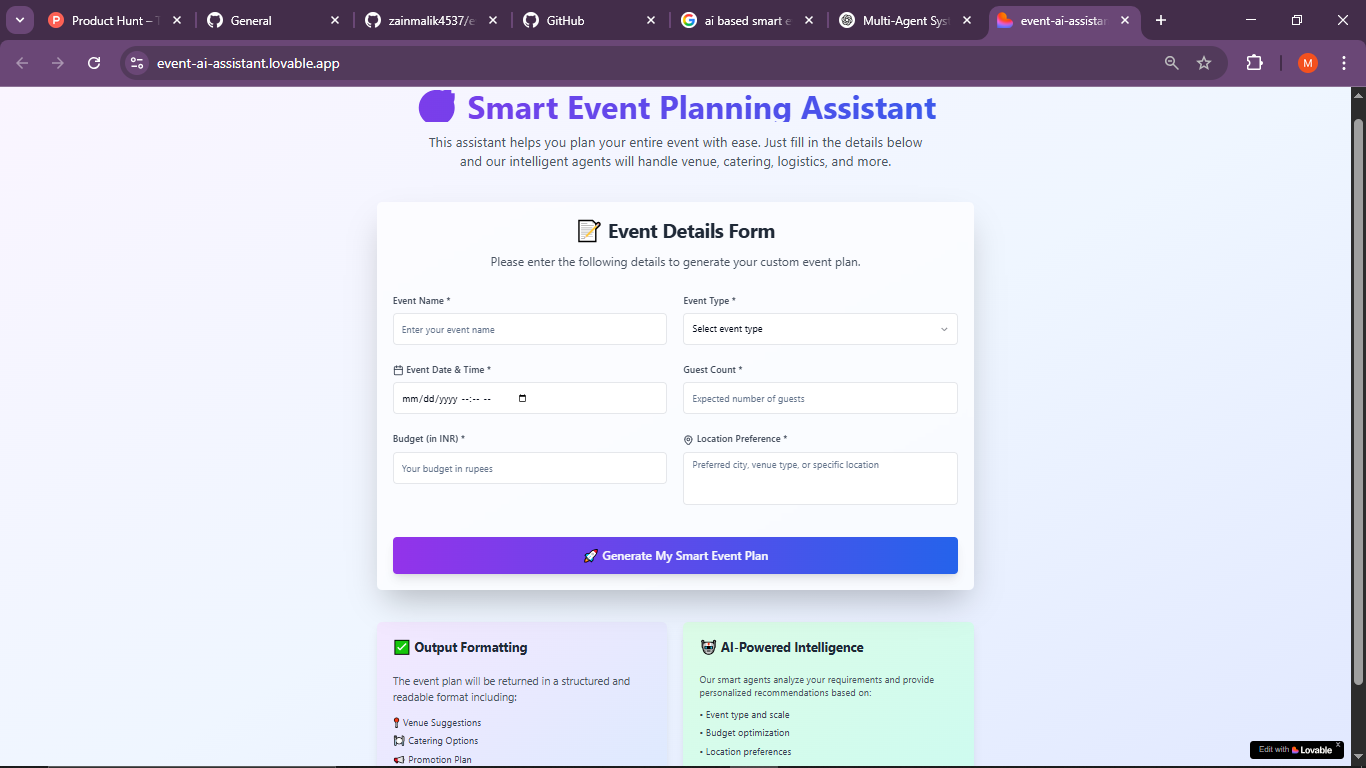Open the Extensions puzzle icon
The height and width of the screenshot is (768, 1366).
click(x=1254, y=63)
